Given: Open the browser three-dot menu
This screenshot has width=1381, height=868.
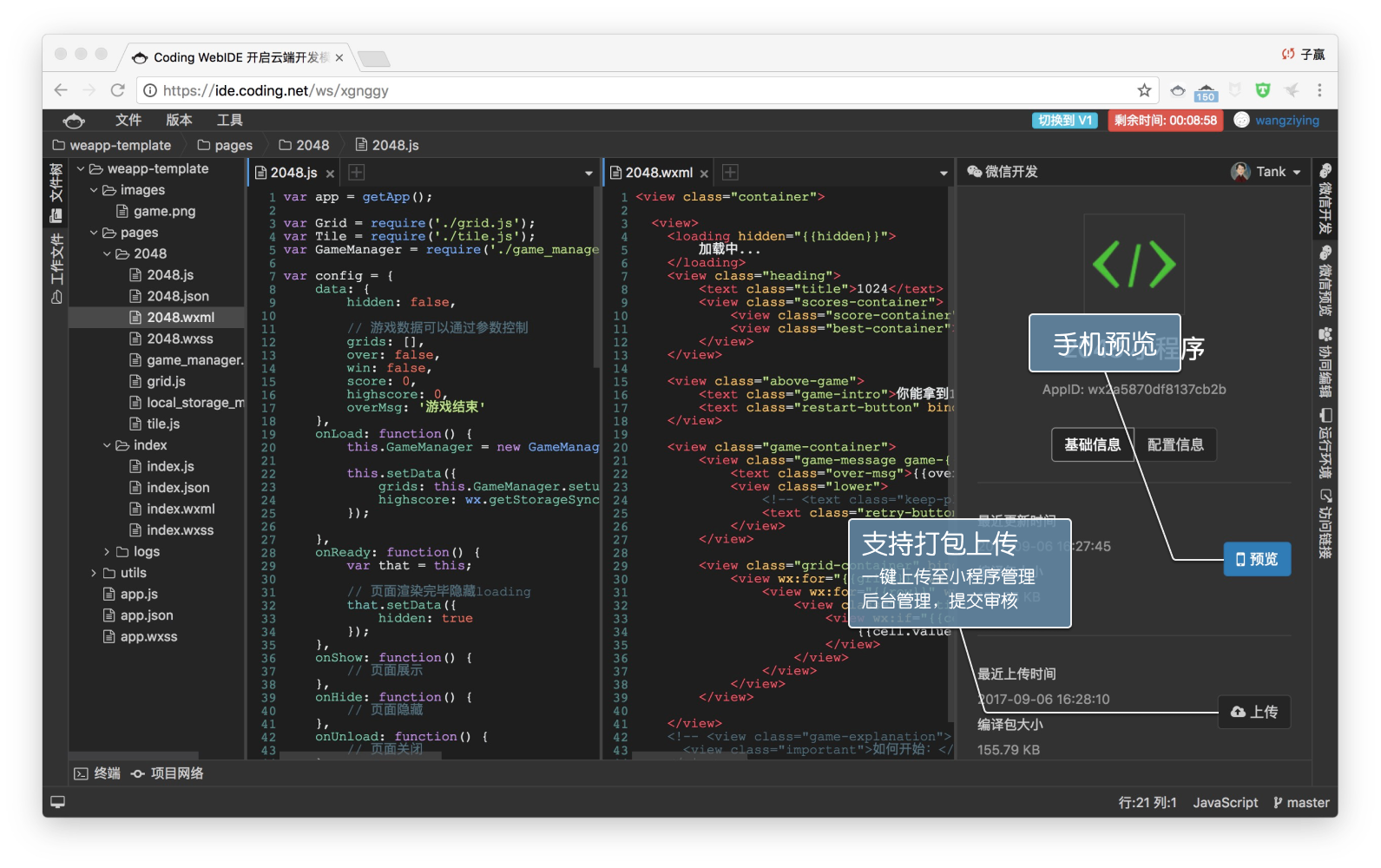Looking at the screenshot, I should pyautogui.click(x=1319, y=90).
